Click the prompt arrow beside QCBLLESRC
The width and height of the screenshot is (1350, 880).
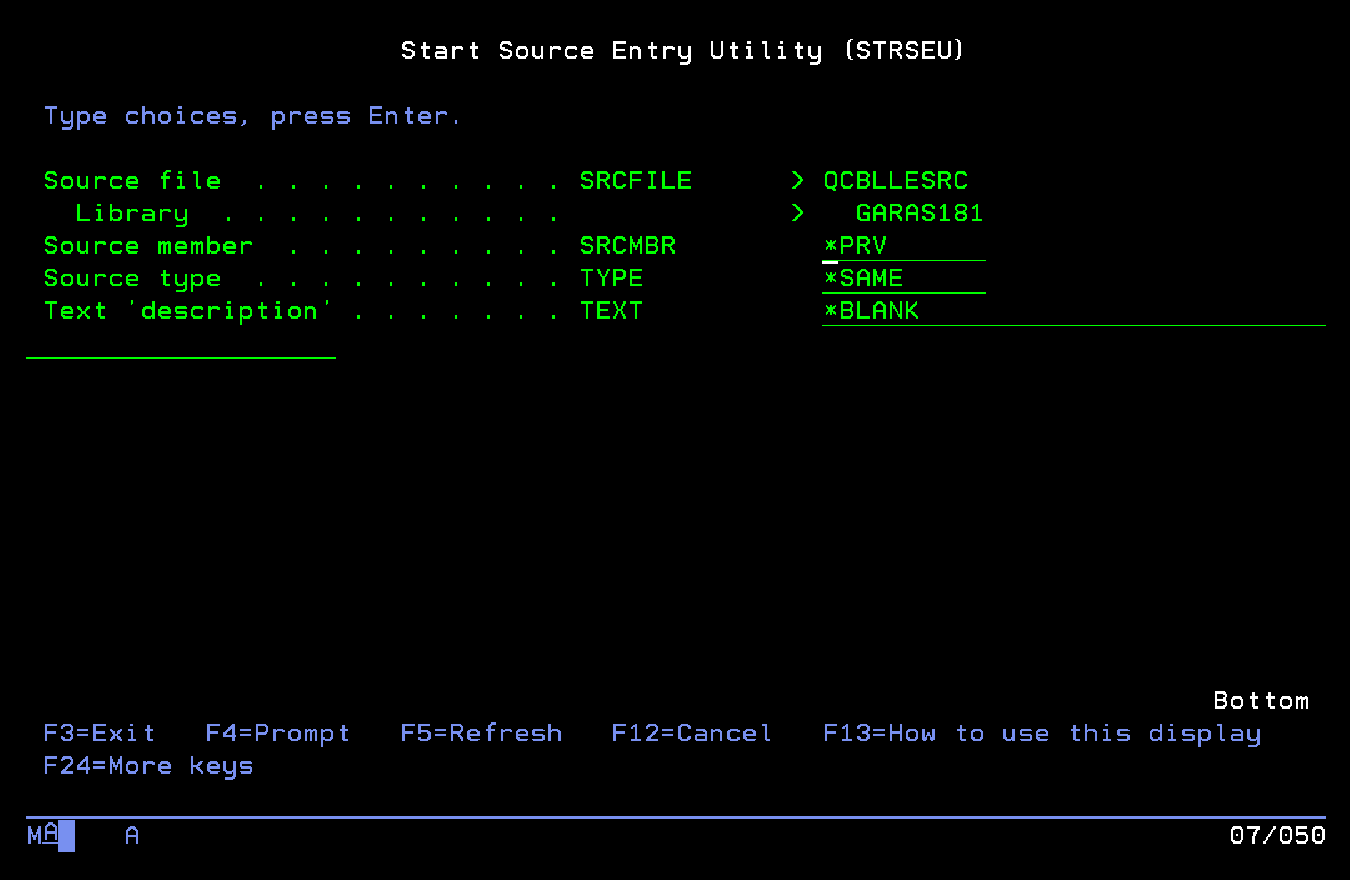796,181
